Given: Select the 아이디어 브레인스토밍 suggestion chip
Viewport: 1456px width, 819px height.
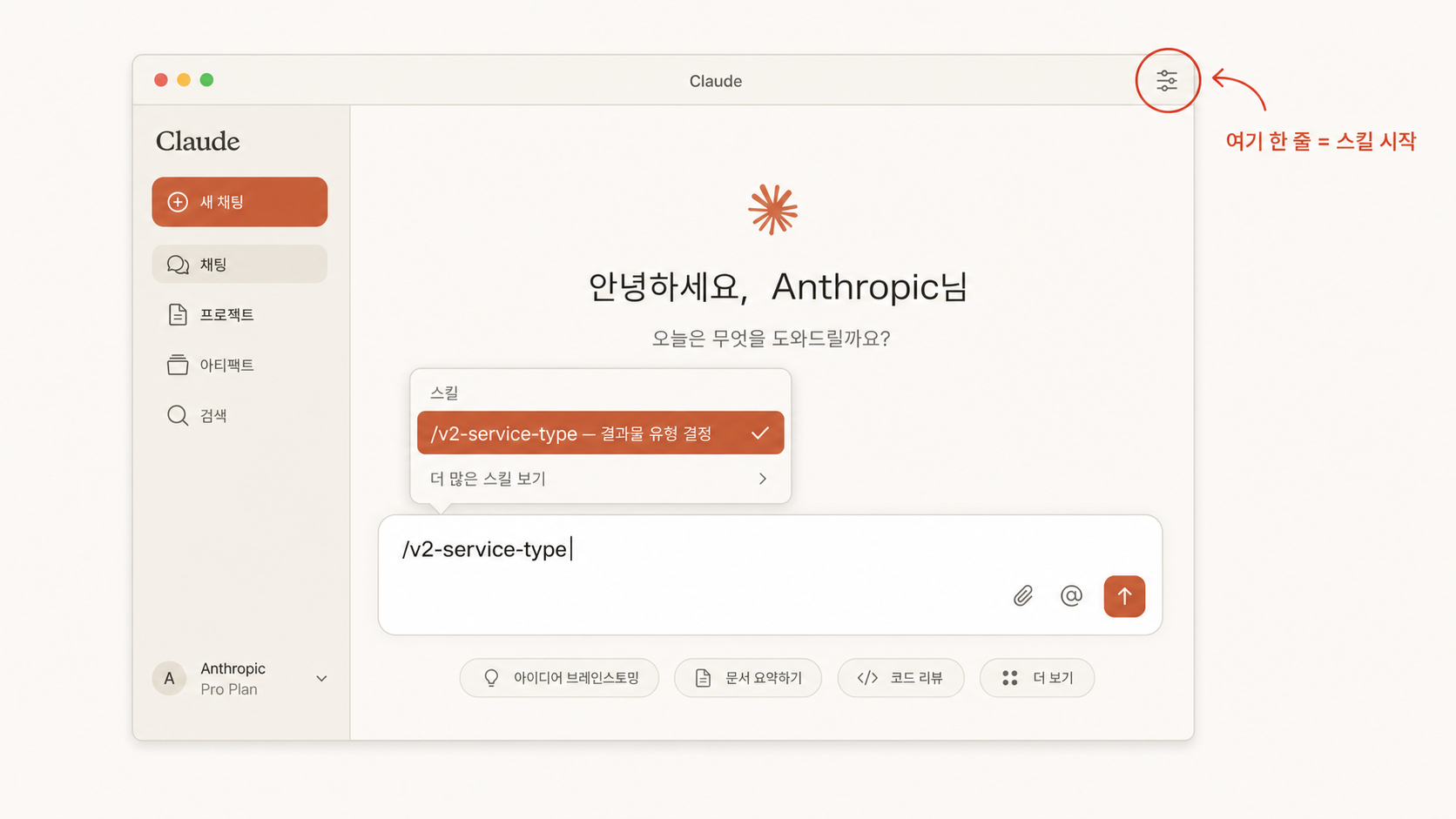Looking at the screenshot, I should (559, 678).
